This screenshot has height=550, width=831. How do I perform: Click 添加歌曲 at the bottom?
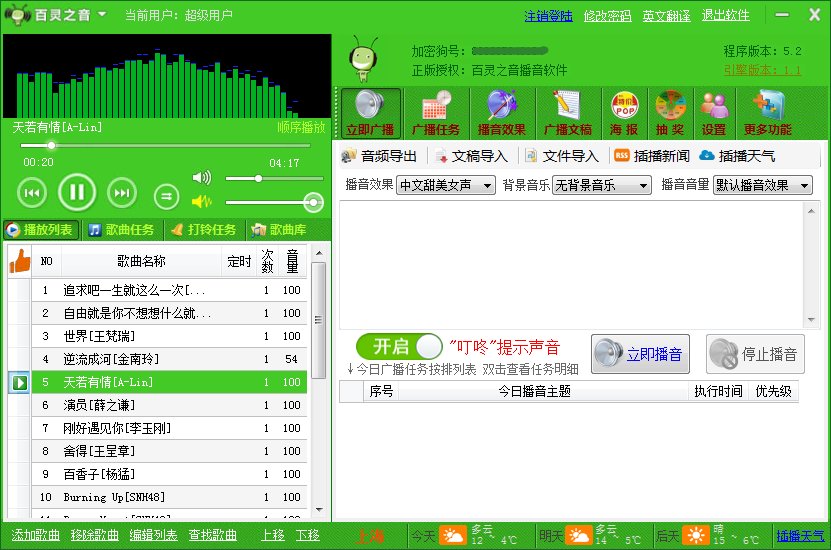click(x=36, y=535)
